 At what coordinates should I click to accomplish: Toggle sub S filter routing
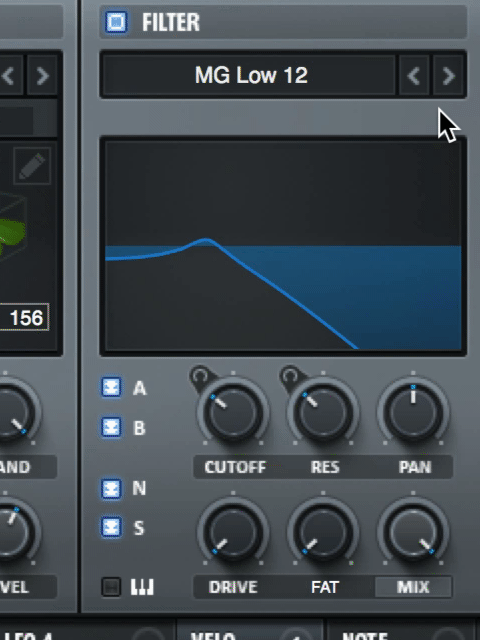[111, 527]
